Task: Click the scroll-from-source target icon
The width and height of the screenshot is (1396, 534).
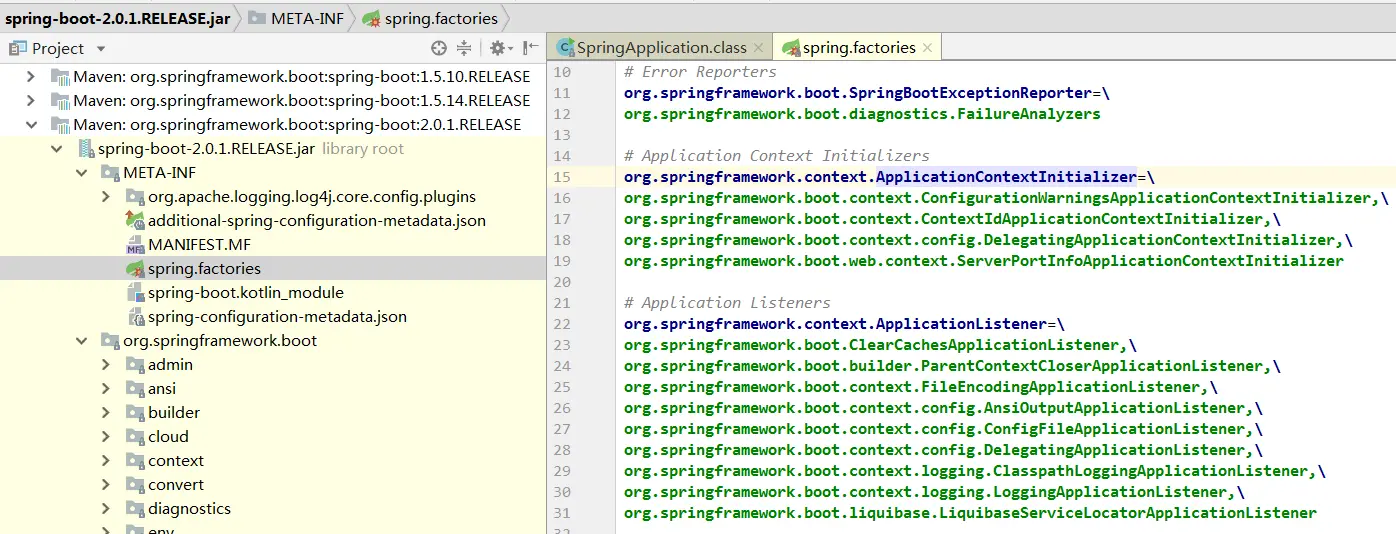Action: point(438,48)
